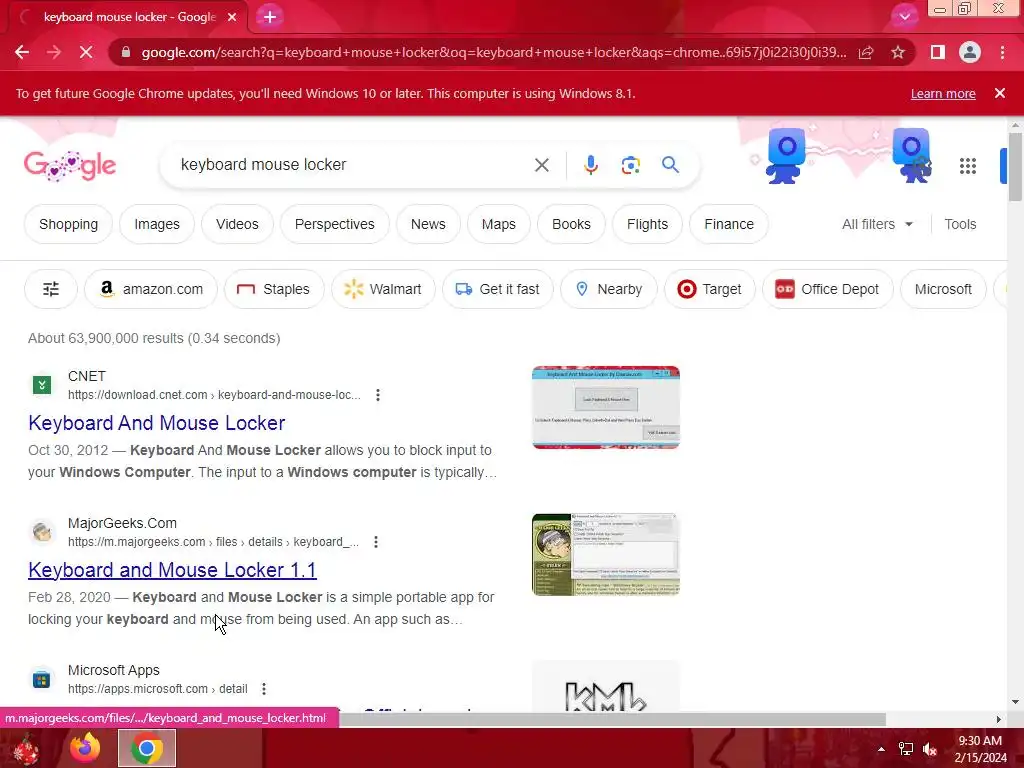The image size is (1024, 768).
Task: Filter by Staples chip
Action: (x=274, y=289)
